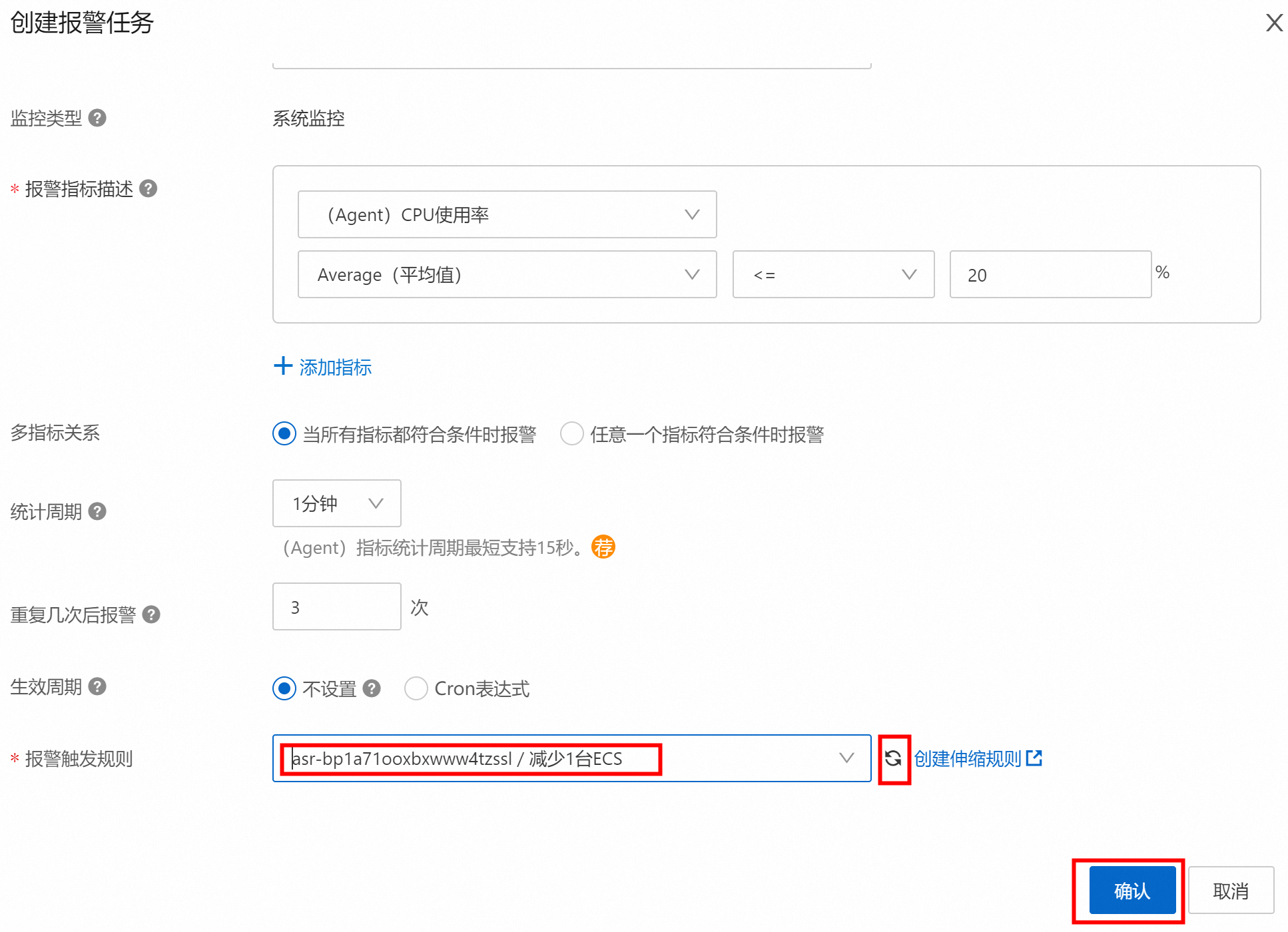Select 任意一个指标符合条件时报警 radio option
The width and height of the screenshot is (1288, 932).
pos(571,433)
